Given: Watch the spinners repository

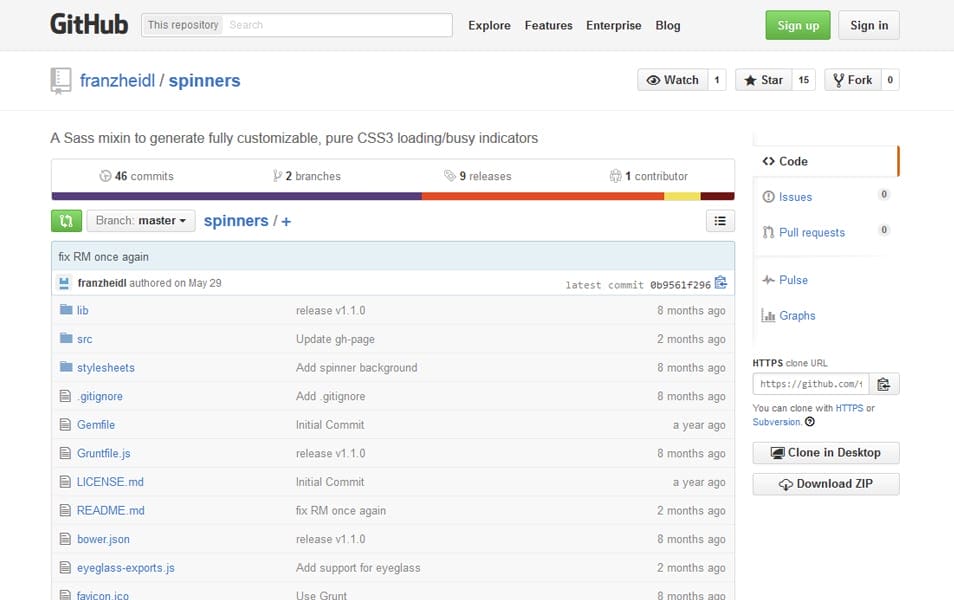Looking at the screenshot, I should [675, 79].
